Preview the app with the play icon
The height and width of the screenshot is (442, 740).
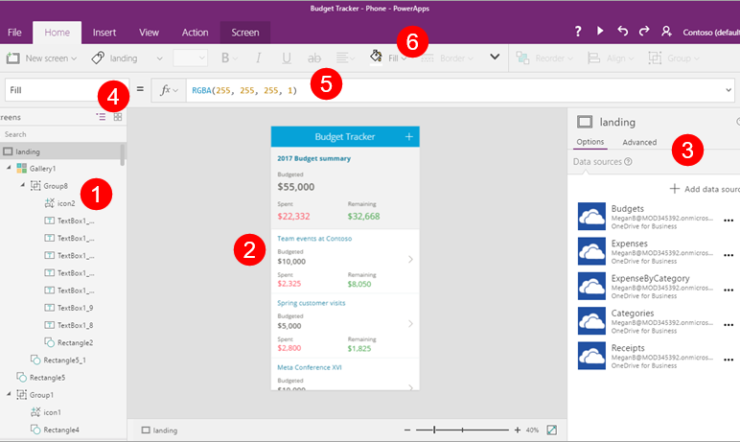(x=600, y=31)
